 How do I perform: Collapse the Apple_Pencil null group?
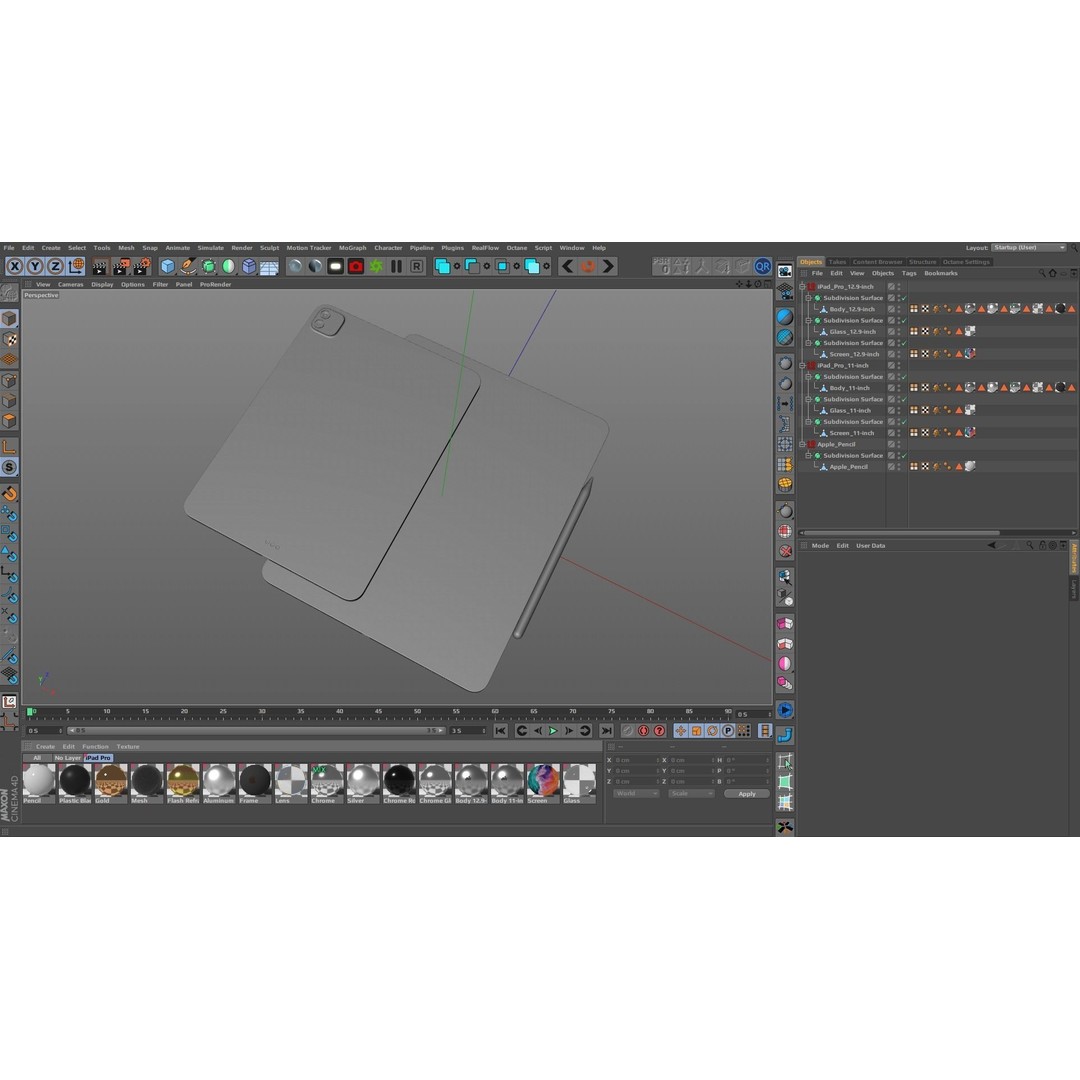[x=802, y=444]
